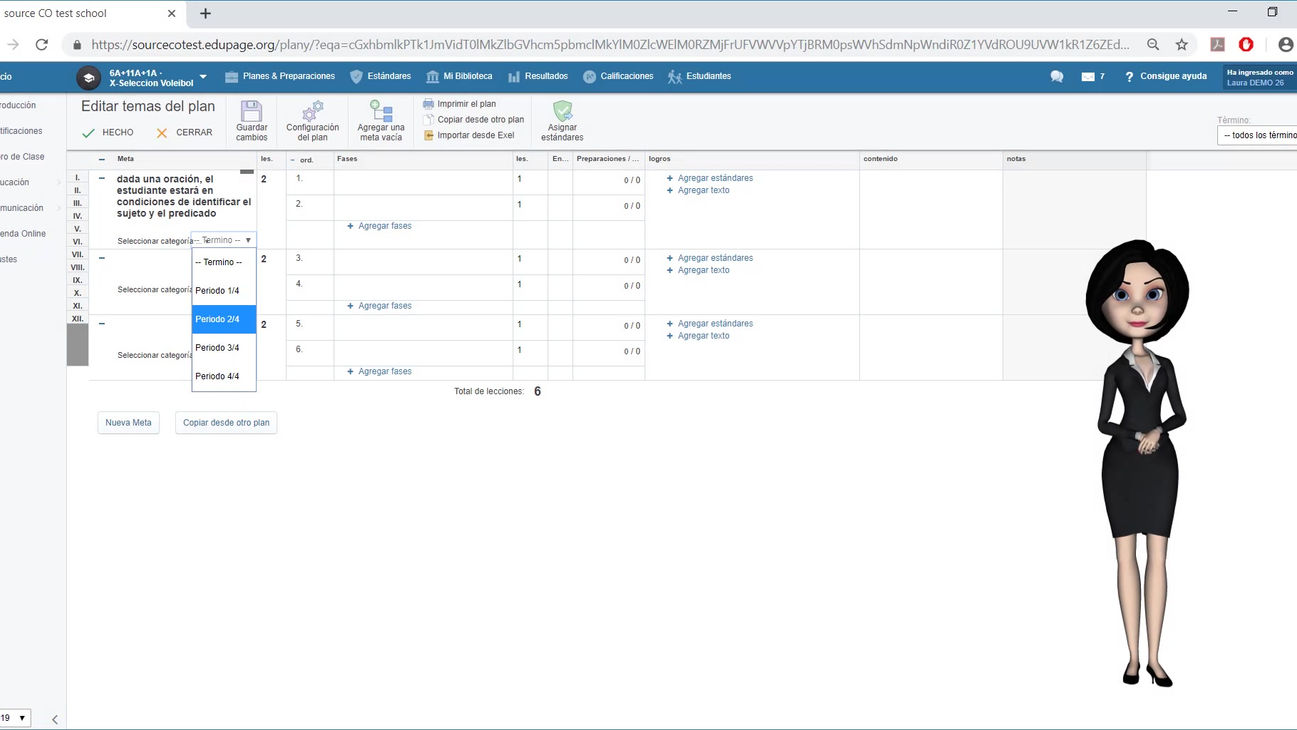1297x730 pixels.
Task: Click the Imprimir el plan printer icon
Action: pyautogui.click(x=428, y=104)
